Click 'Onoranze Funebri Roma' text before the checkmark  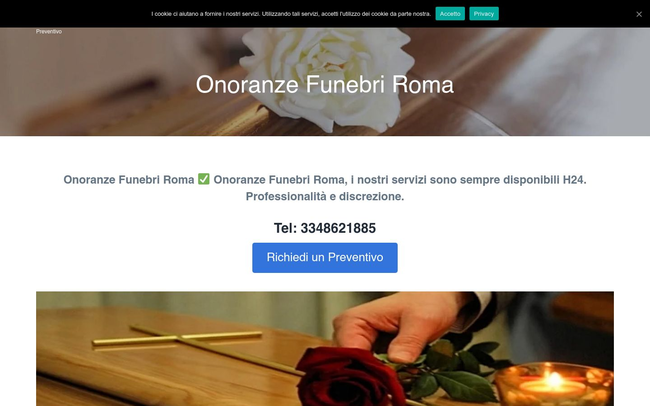(129, 180)
